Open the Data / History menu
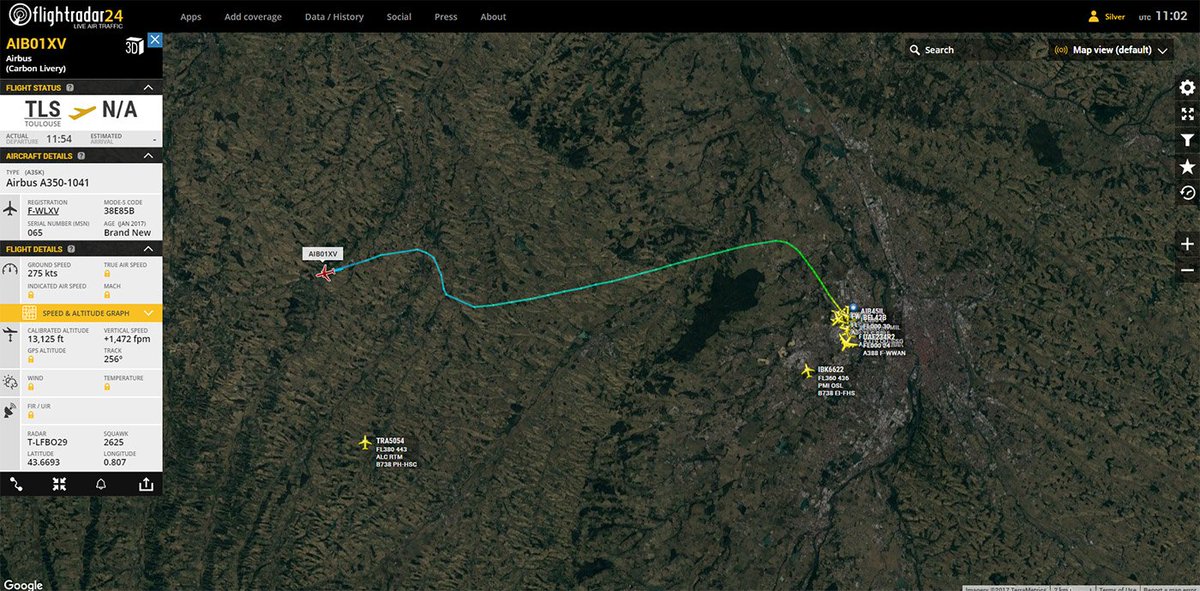 [334, 17]
